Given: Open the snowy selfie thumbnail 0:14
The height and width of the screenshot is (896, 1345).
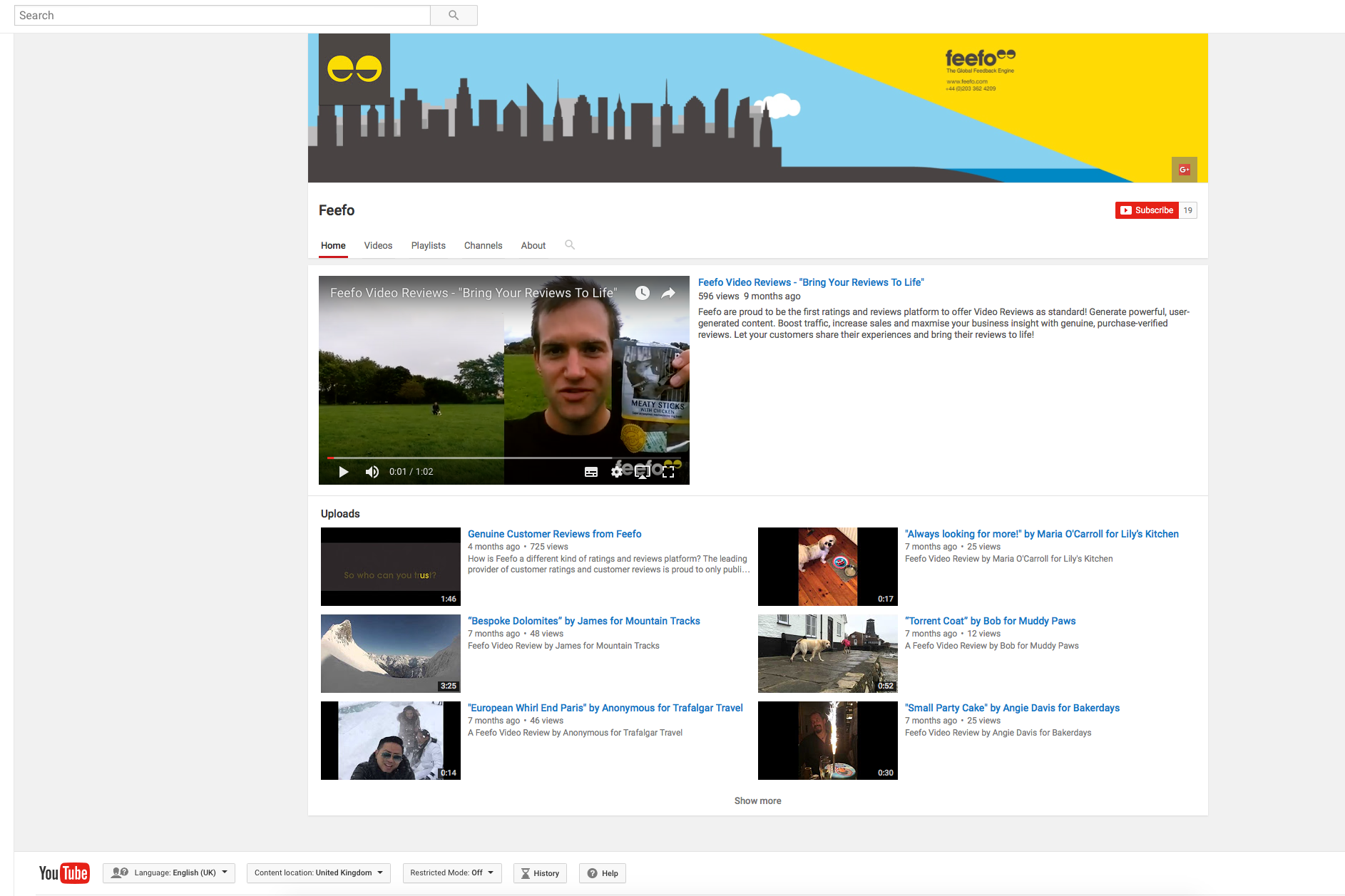Looking at the screenshot, I should click(391, 741).
